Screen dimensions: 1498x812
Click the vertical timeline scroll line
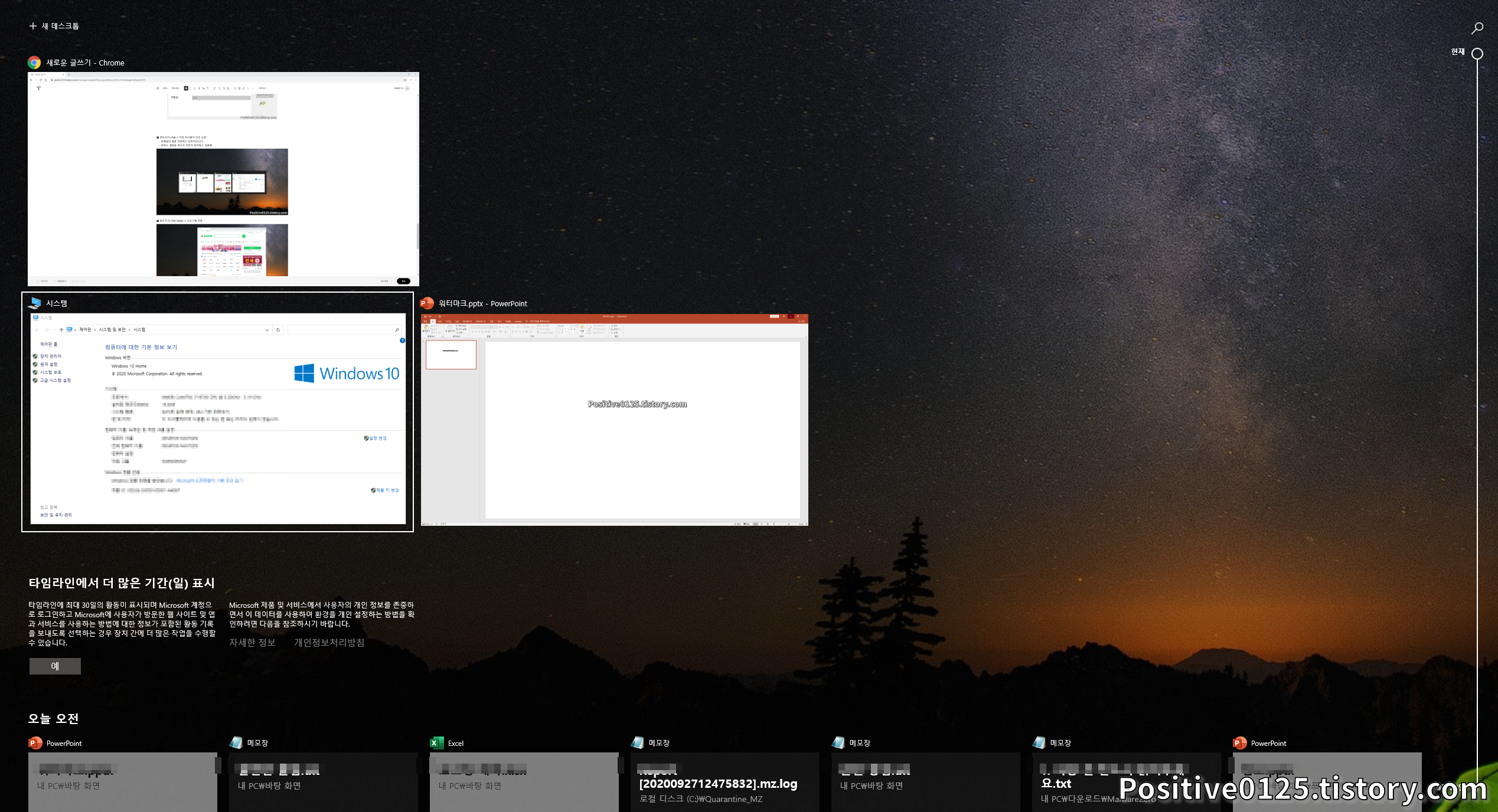[x=1477, y=413]
